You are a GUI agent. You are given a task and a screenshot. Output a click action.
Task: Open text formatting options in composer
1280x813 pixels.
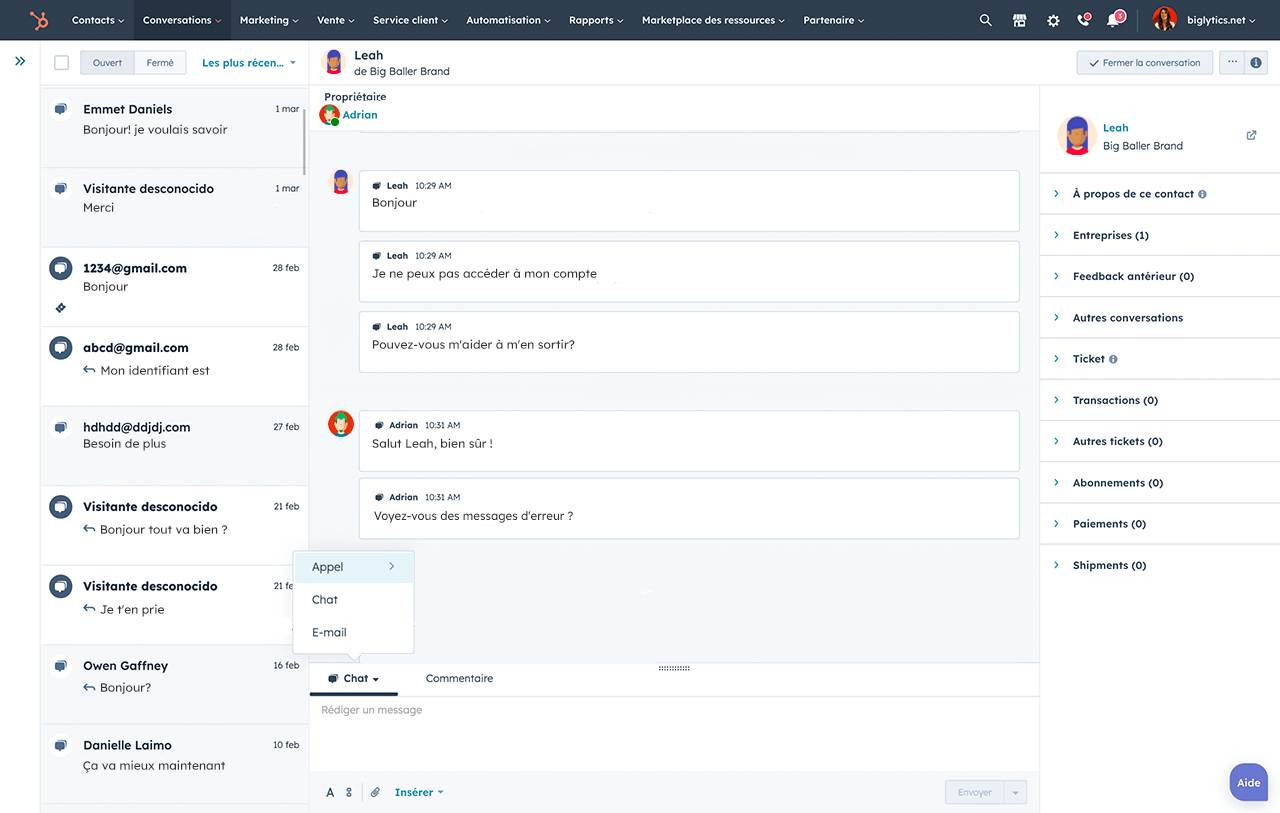(x=330, y=792)
